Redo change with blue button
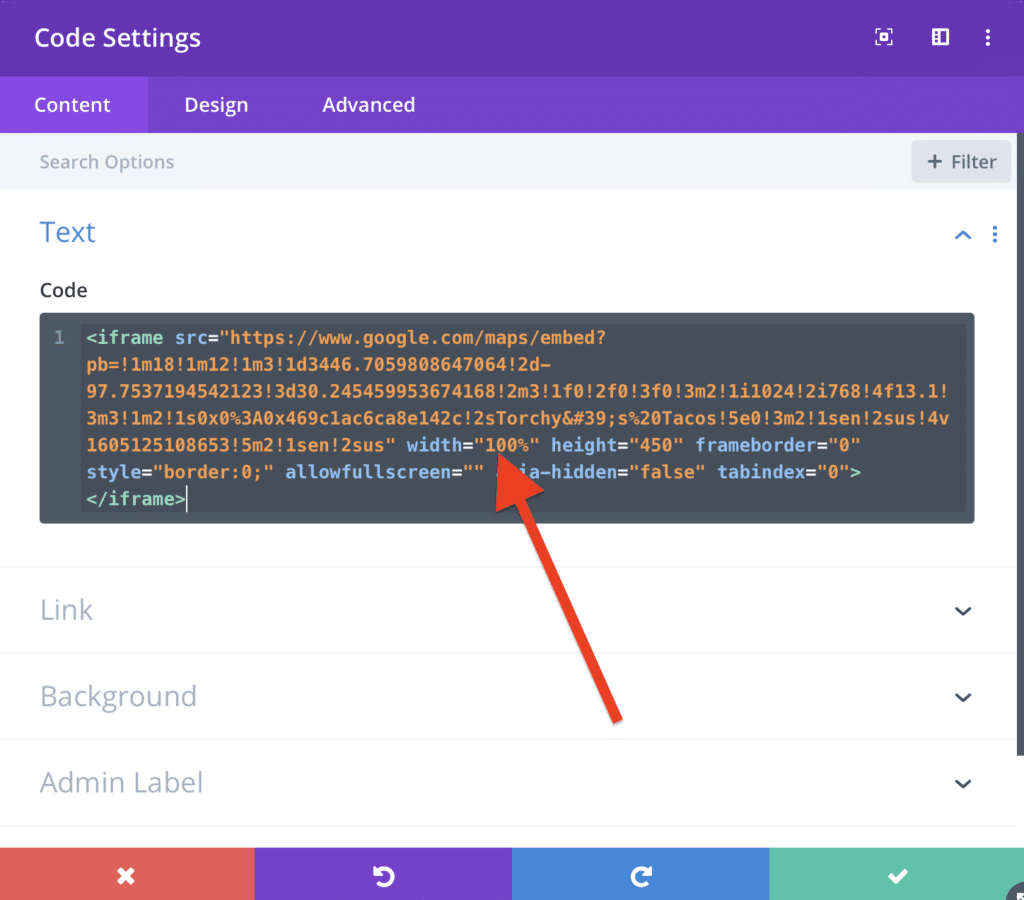The height and width of the screenshot is (900, 1024). (640, 875)
